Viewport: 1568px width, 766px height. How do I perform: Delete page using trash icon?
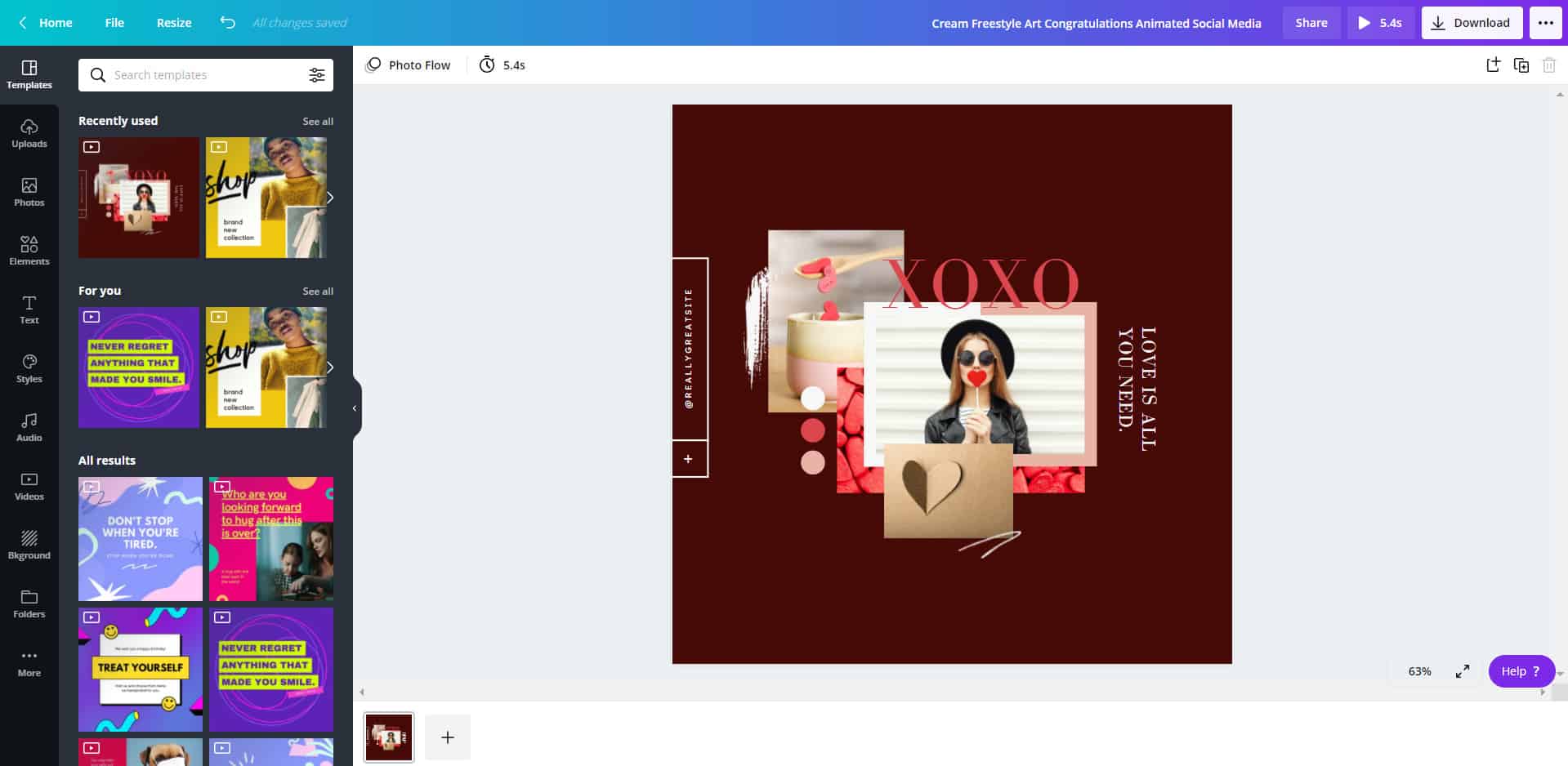click(1548, 65)
